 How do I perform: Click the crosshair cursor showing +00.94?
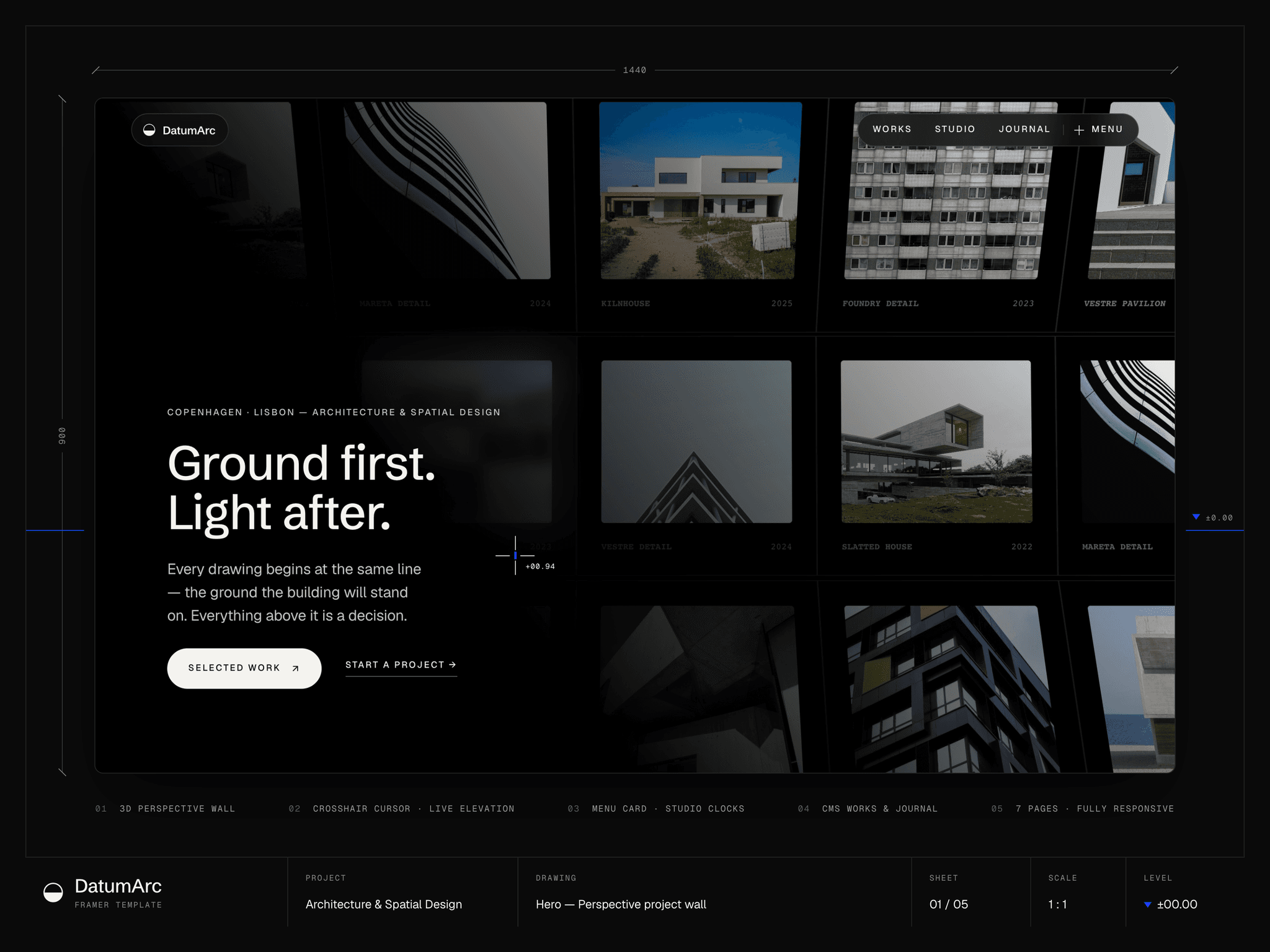tap(515, 555)
